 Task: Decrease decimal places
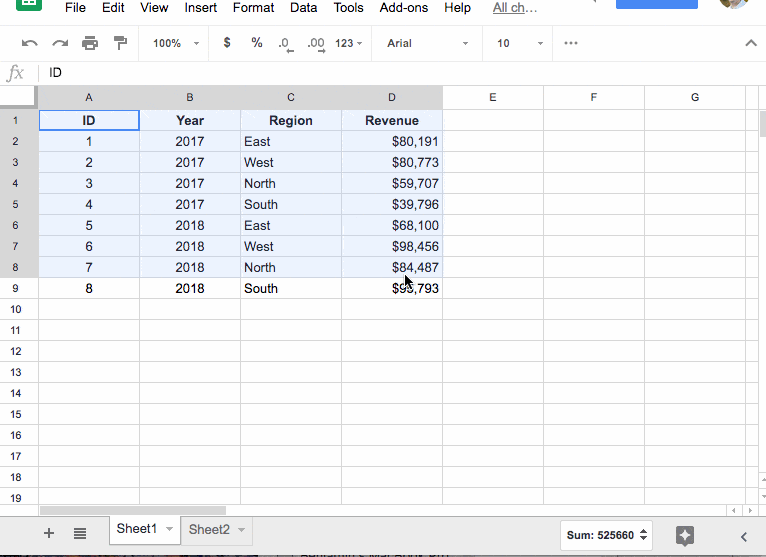pyautogui.click(x=285, y=43)
